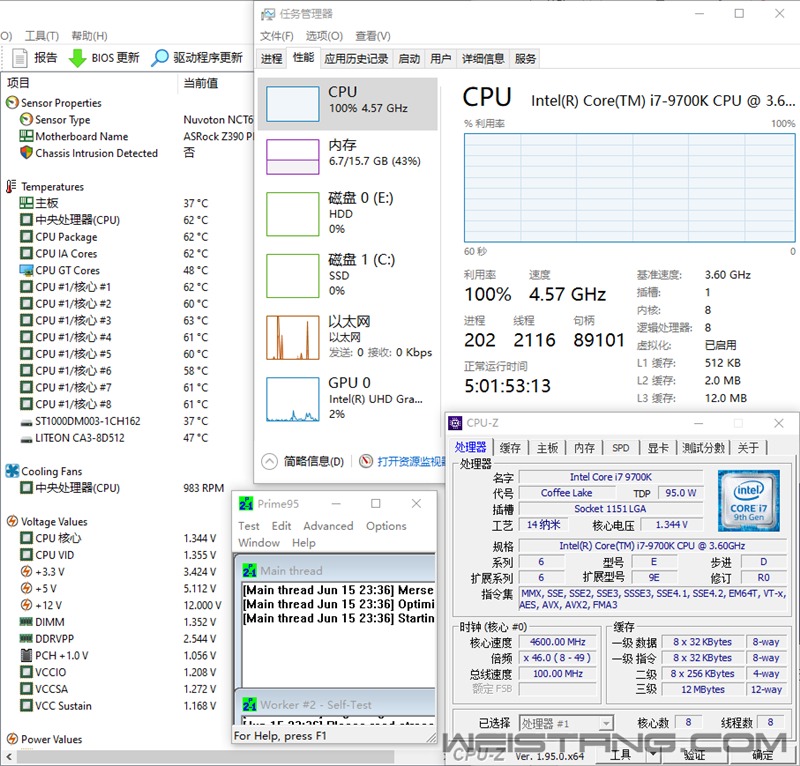Click the Power Values group icon

pos(12,738)
